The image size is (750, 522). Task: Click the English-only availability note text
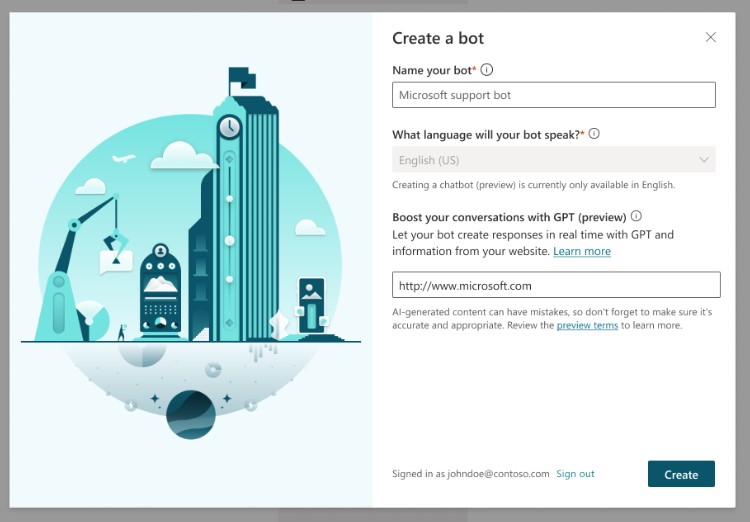533,185
